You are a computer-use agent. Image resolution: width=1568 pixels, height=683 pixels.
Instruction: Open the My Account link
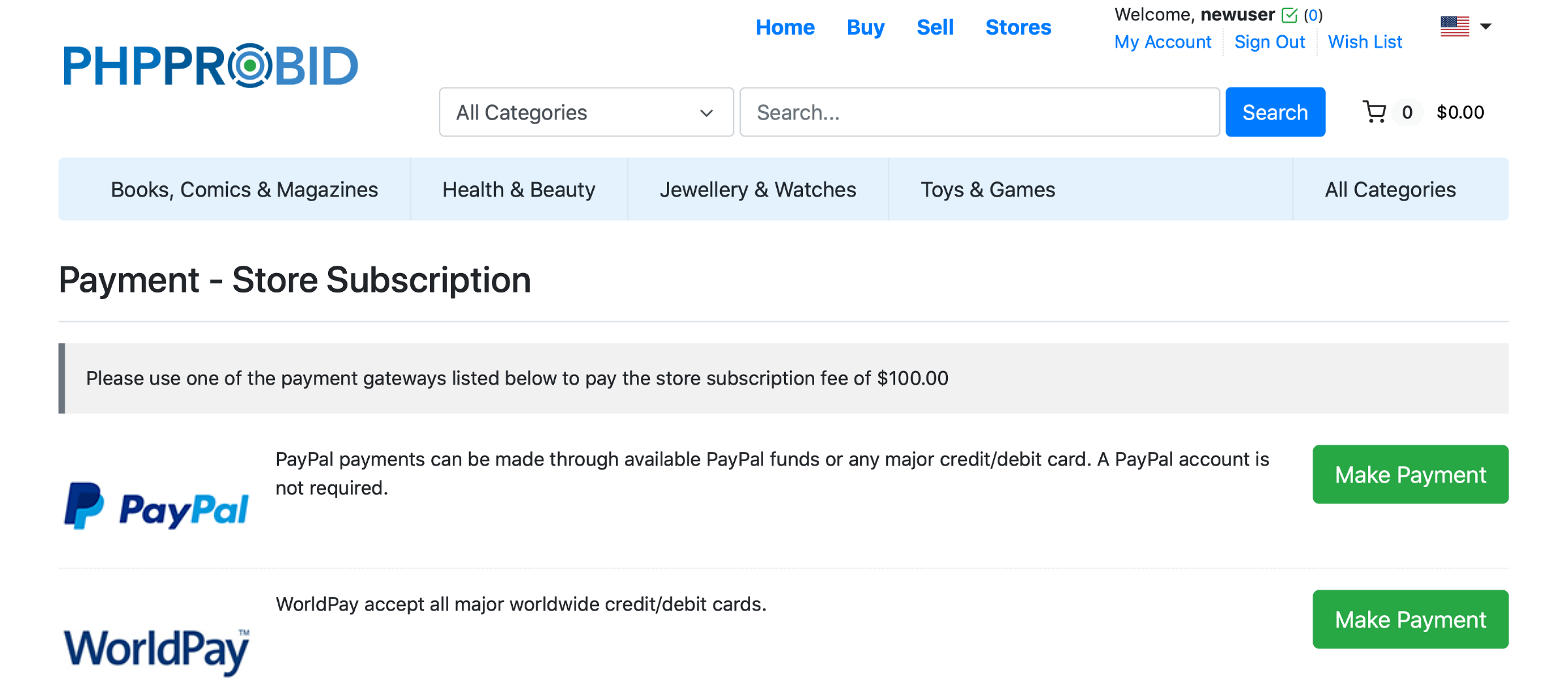pyautogui.click(x=1162, y=42)
